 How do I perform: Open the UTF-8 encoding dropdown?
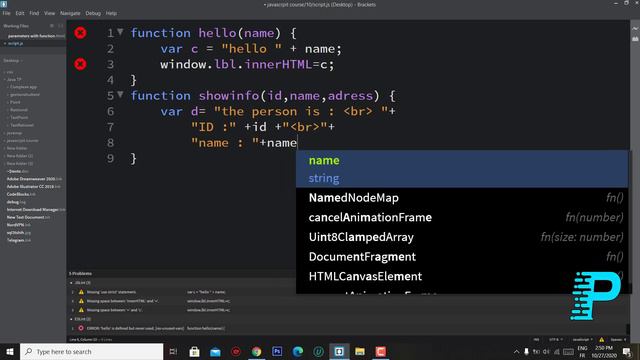click(556, 340)
